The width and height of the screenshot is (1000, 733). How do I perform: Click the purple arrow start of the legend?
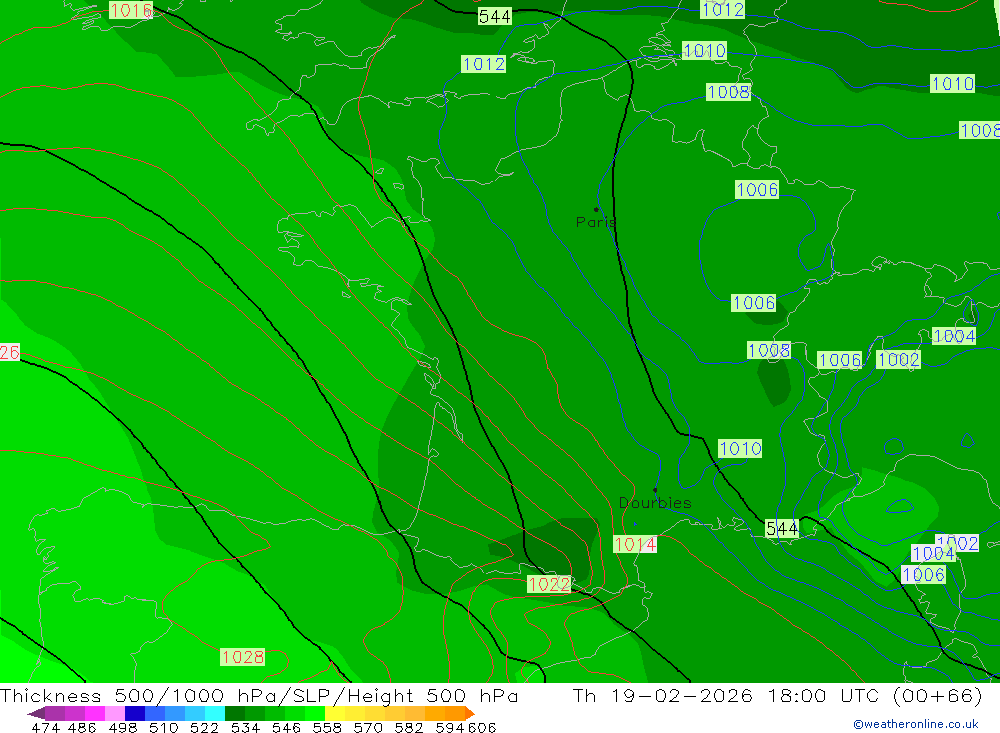[36, 713]
